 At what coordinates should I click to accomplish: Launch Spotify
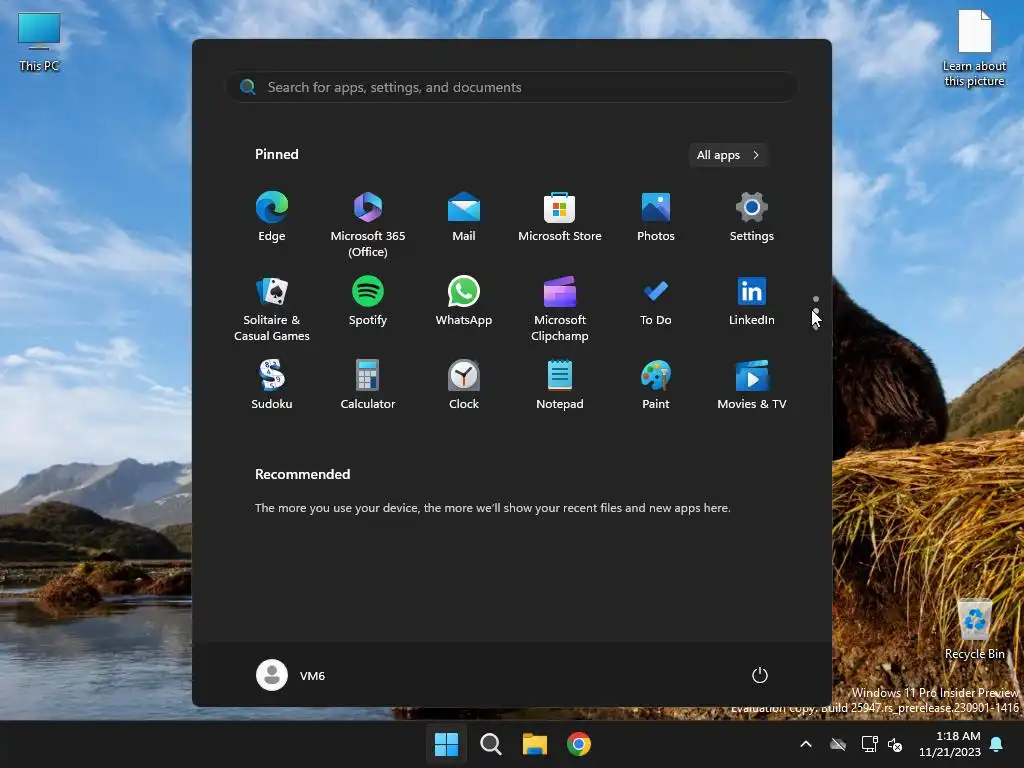coord(368,301)
